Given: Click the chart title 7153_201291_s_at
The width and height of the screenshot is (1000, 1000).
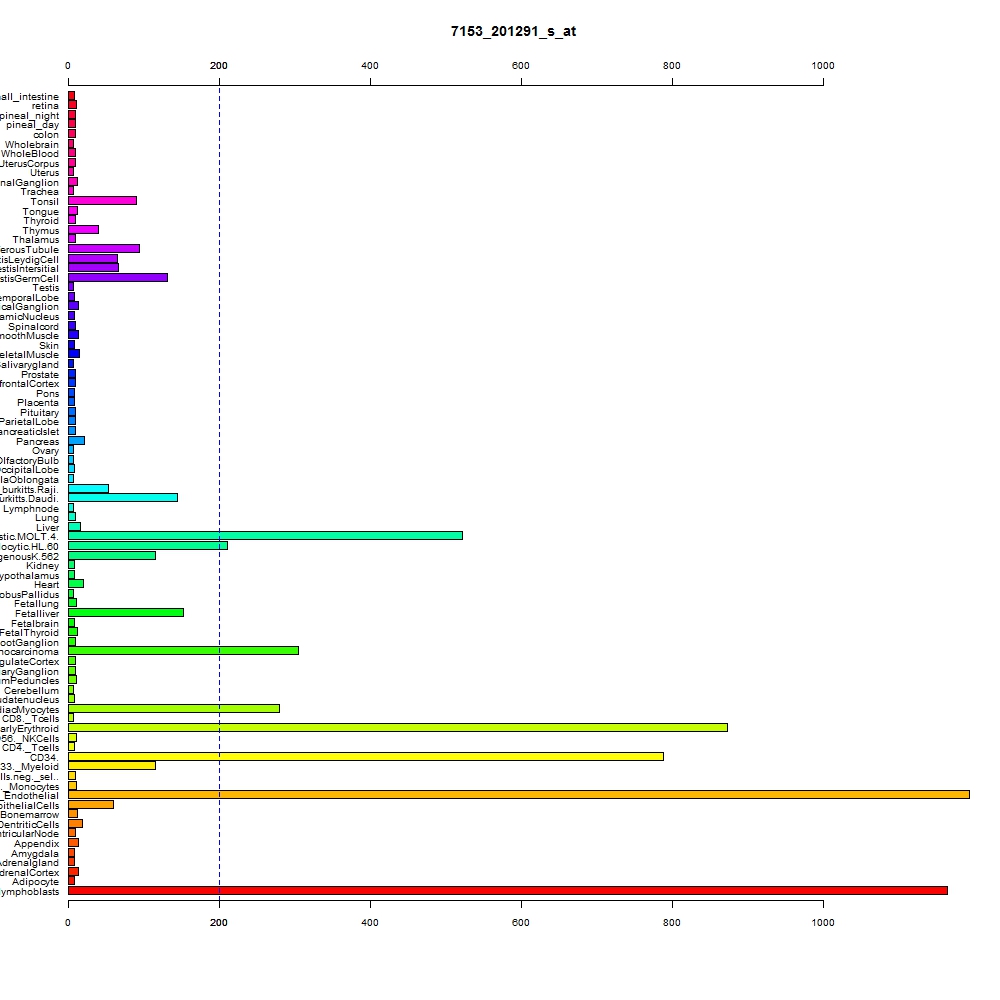Looking at the screenshot, I should 513,31.
